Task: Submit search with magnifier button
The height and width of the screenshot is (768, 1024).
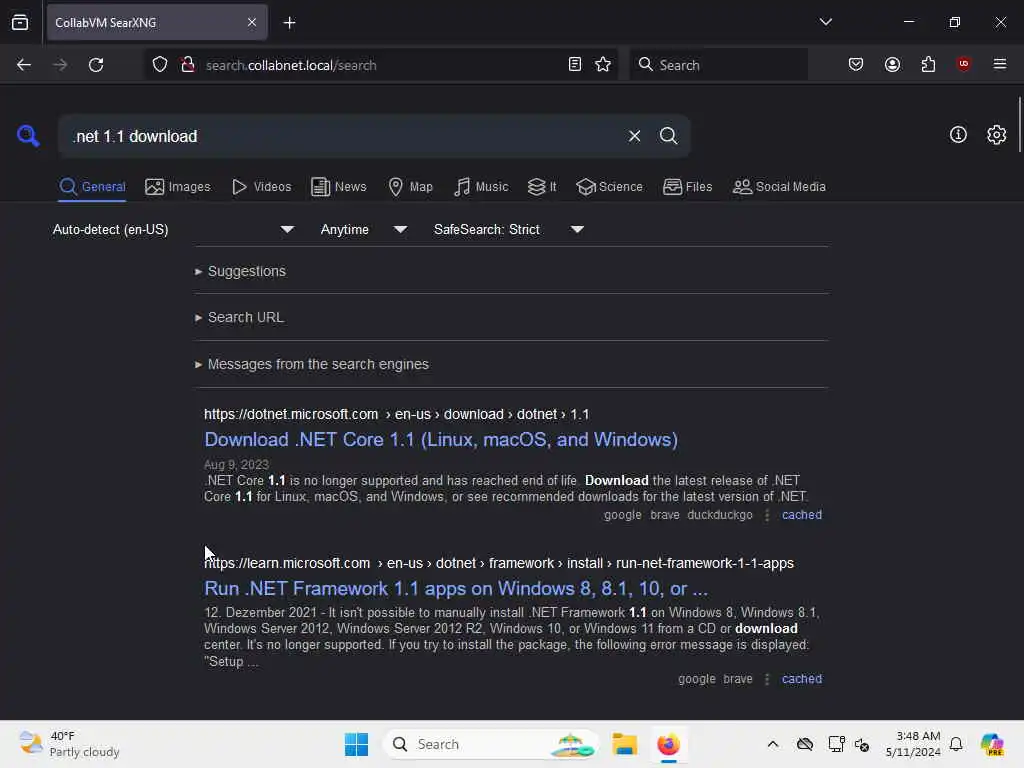Action: point(668,136)
